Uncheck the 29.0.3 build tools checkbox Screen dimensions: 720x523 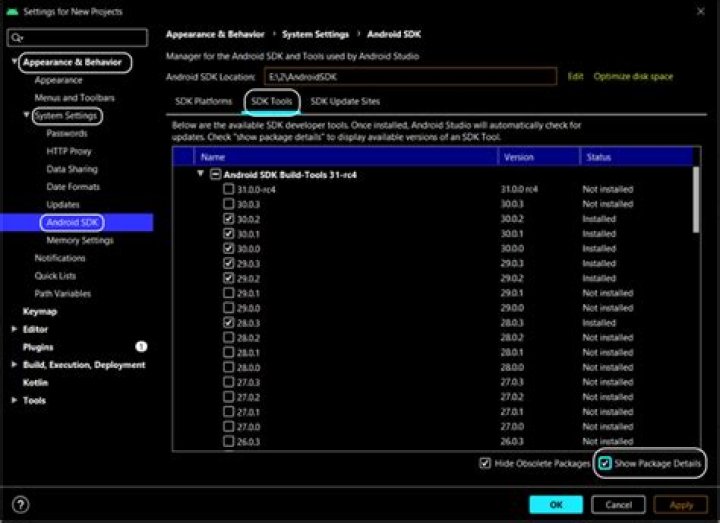[228, 263]
